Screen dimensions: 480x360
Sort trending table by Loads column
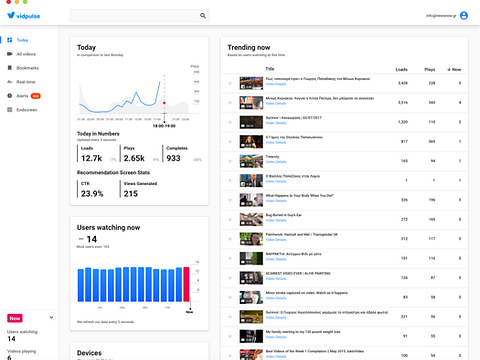coord(401,69)
